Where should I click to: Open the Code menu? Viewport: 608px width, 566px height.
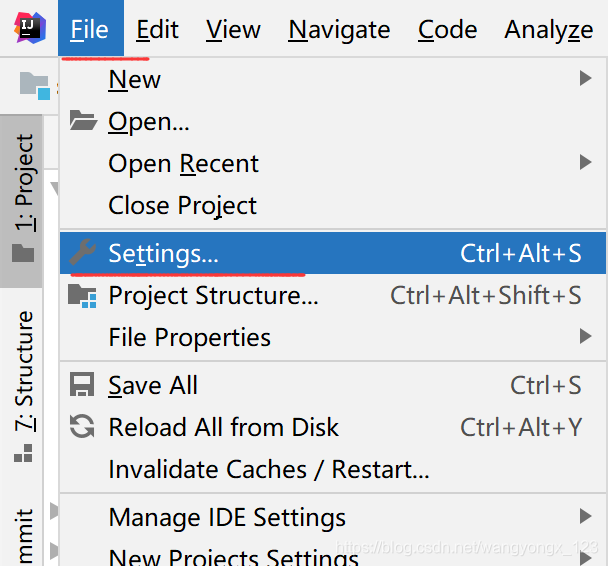[447, 30]
